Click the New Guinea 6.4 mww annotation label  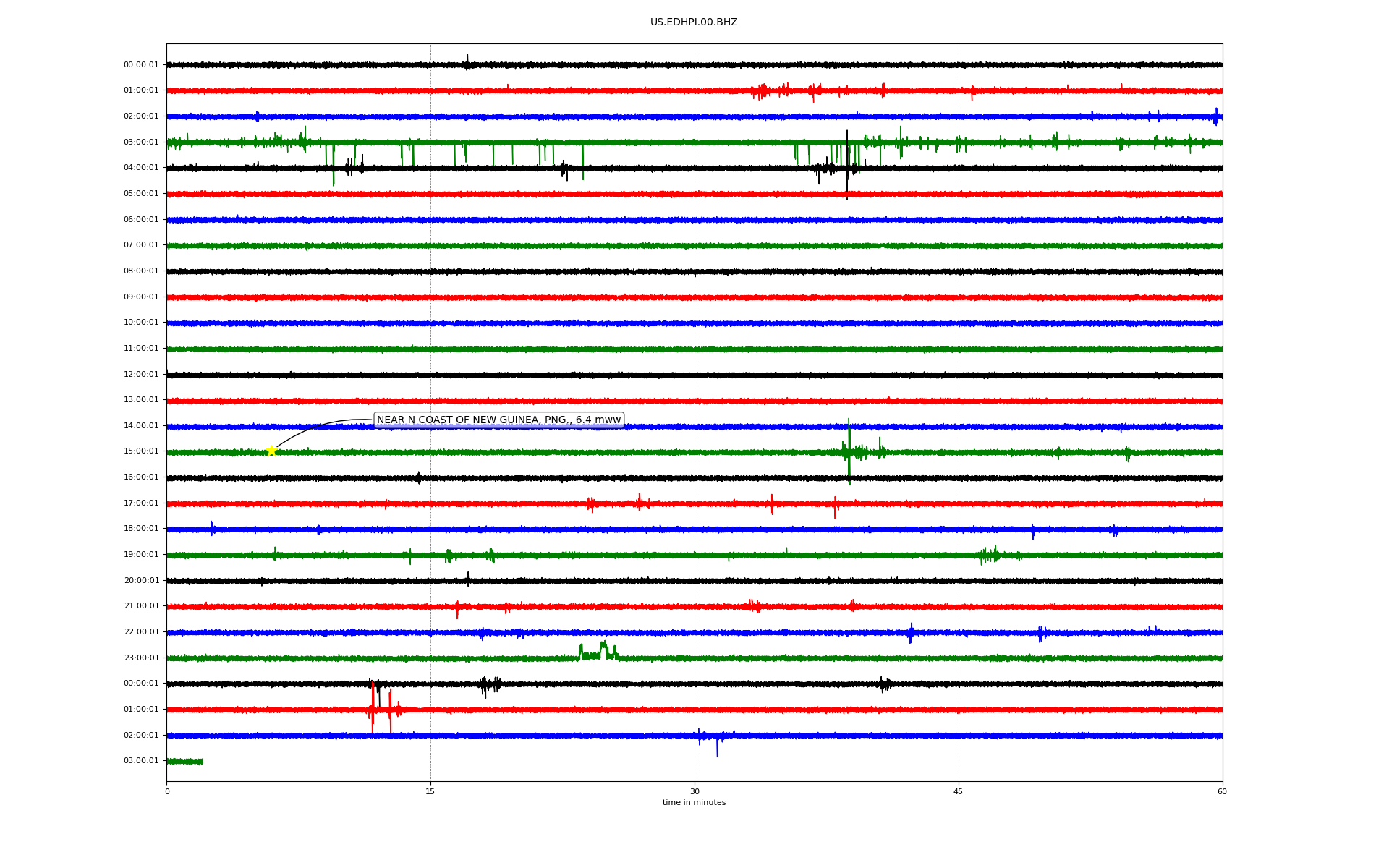point(498,420)
